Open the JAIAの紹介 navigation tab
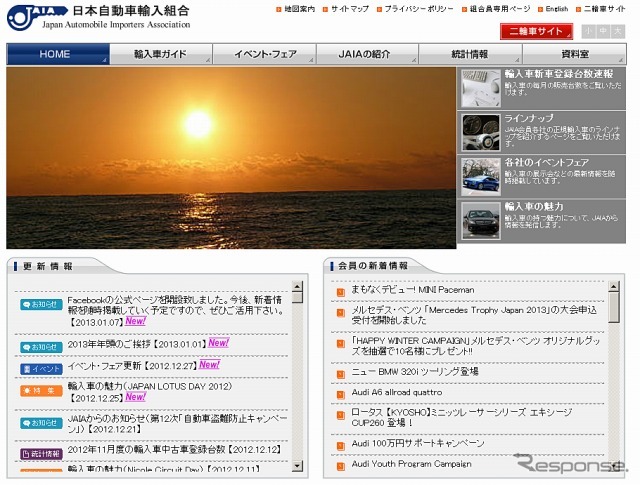 pos(367,54)
